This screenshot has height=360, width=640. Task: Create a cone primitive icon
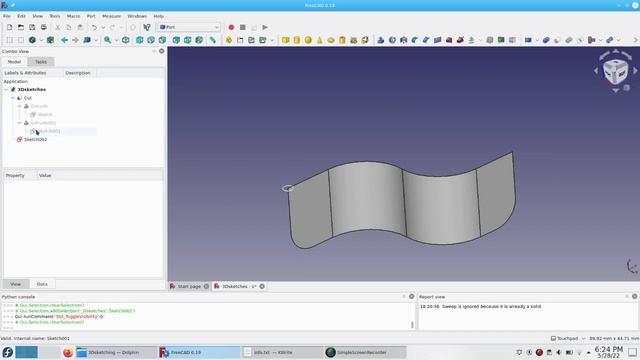pos(320,40)
